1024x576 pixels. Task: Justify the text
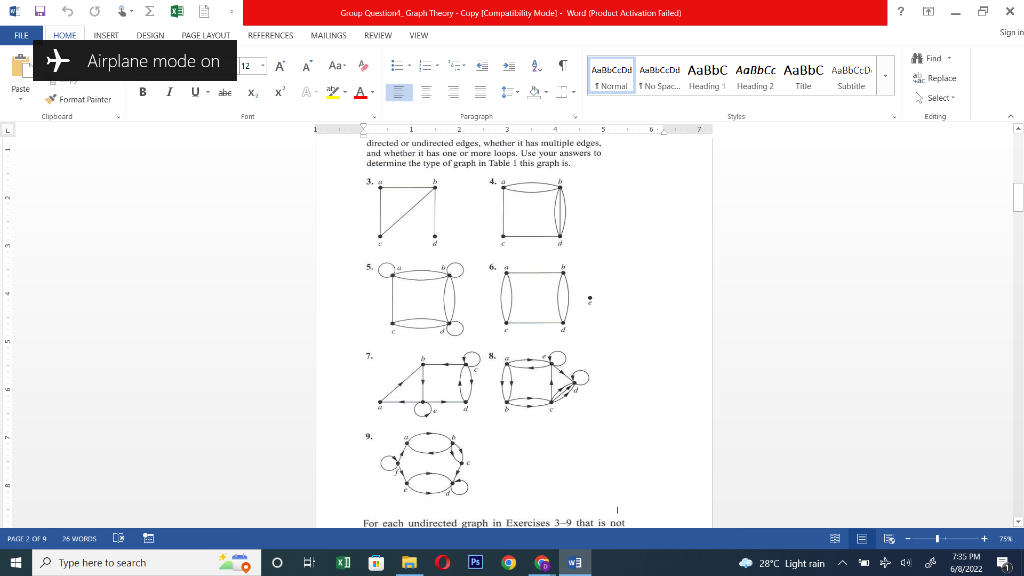click(x=480, y=93)
